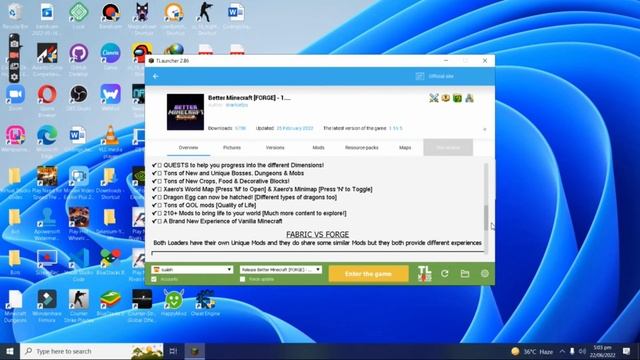Open the modpack author name link
Image resolution: width=640 pixels, height=360 pixels.
click(x=237, y=105)
